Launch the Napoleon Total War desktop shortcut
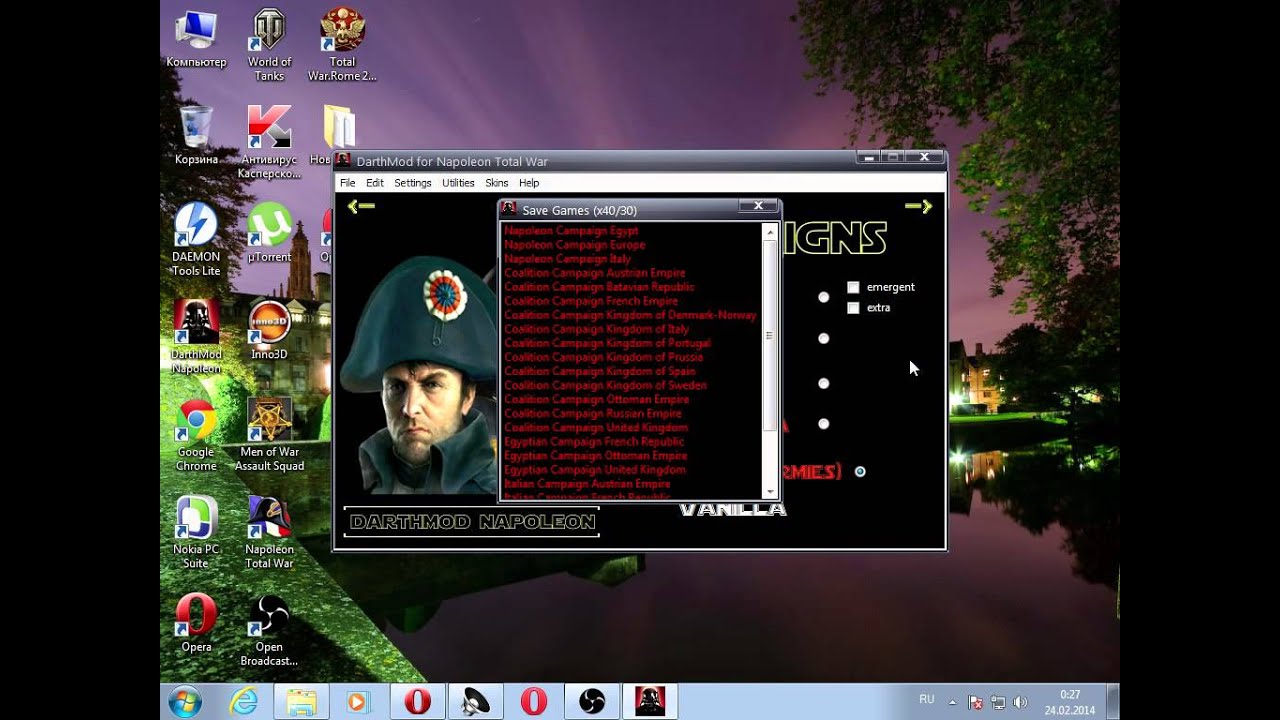Screen dimensions: 1280x720 click(x=269, y=532)
